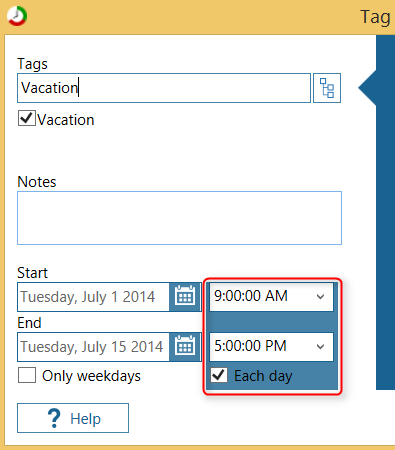Expand the 9:00:00 AM start time dropdown arrow
This screenshot has height=450, width=395.
[320, 297]
